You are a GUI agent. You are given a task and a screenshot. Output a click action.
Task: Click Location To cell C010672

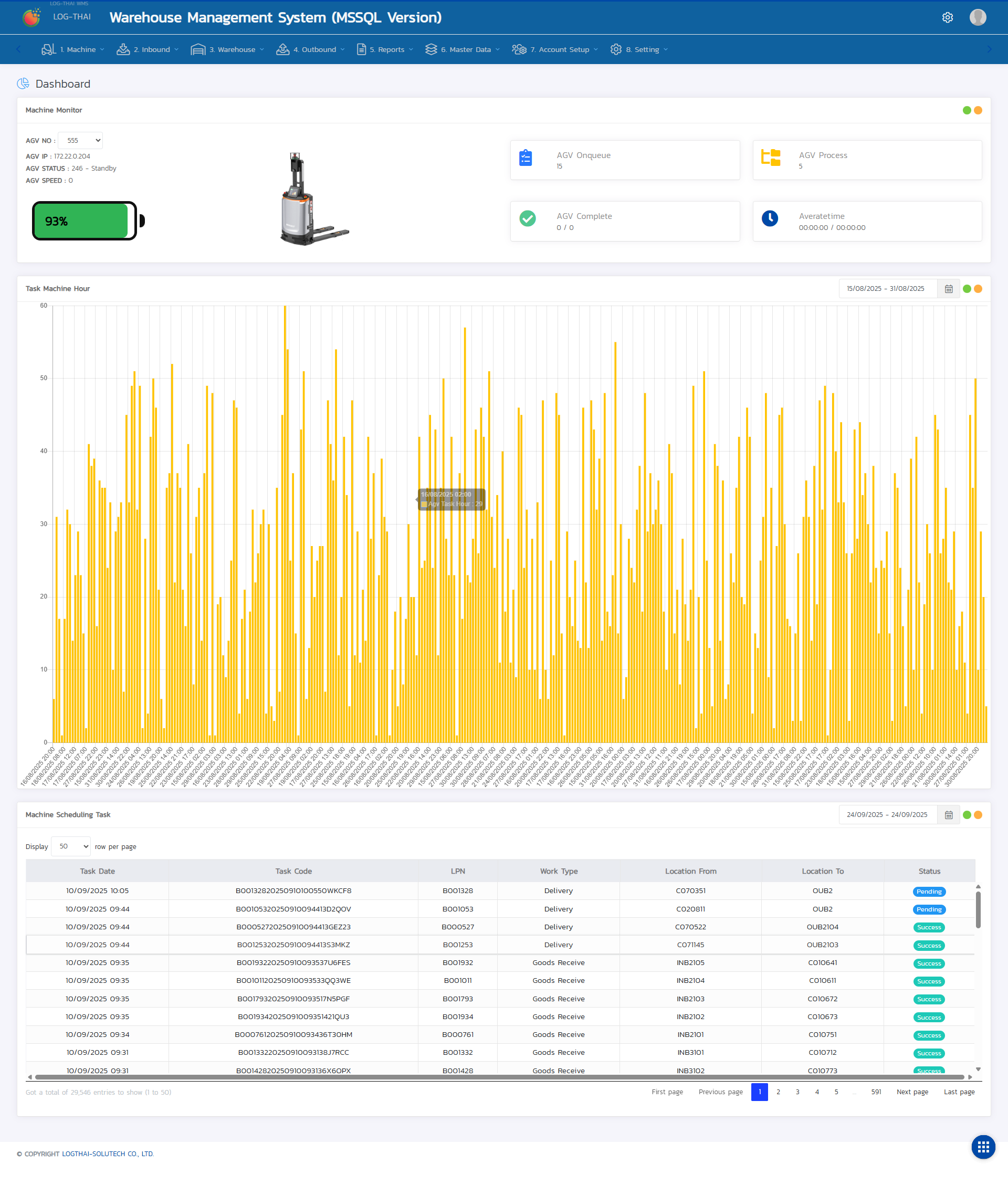(822, 999)
